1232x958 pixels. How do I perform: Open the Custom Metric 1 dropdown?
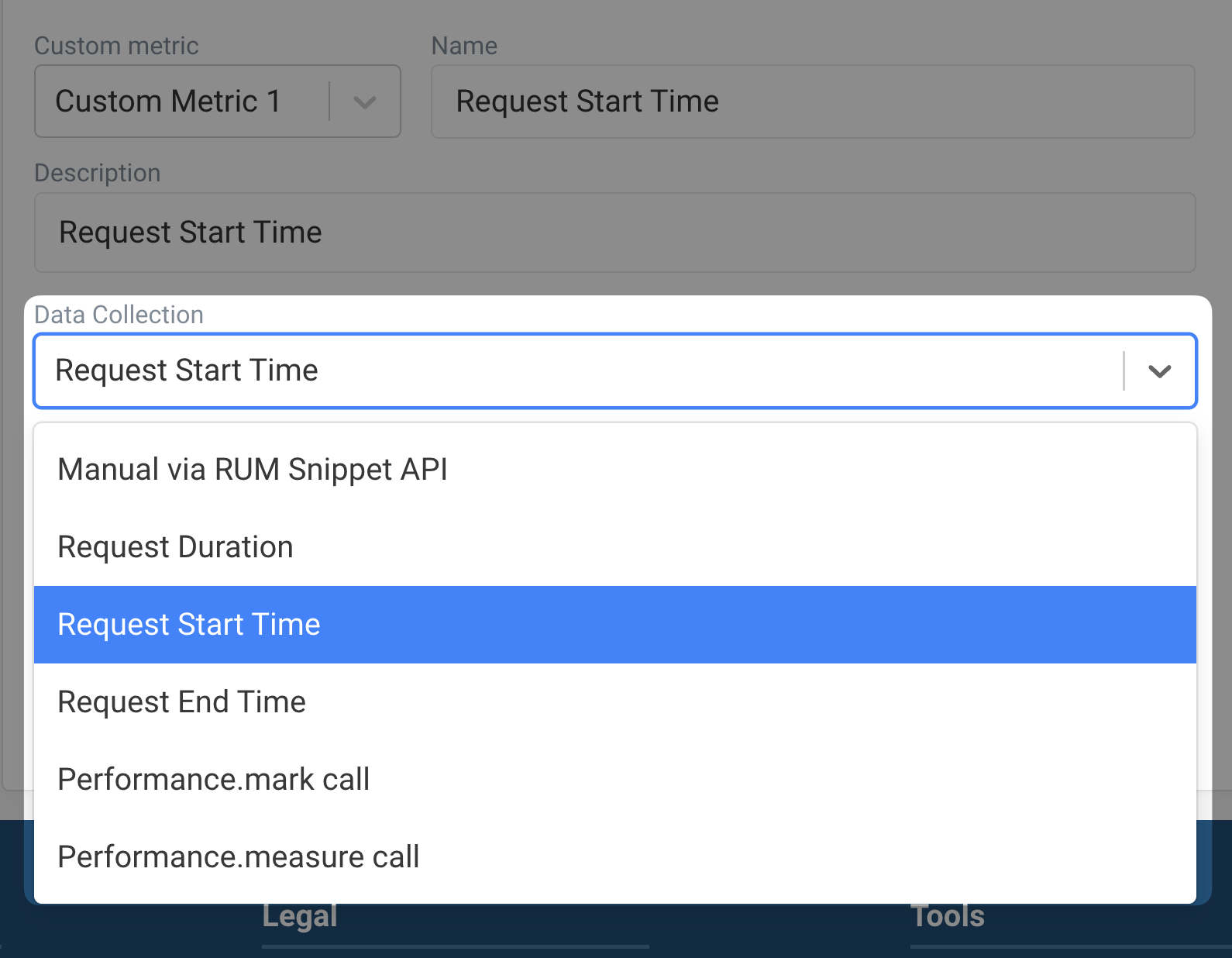pyautogui.click(x=217, y=102)
